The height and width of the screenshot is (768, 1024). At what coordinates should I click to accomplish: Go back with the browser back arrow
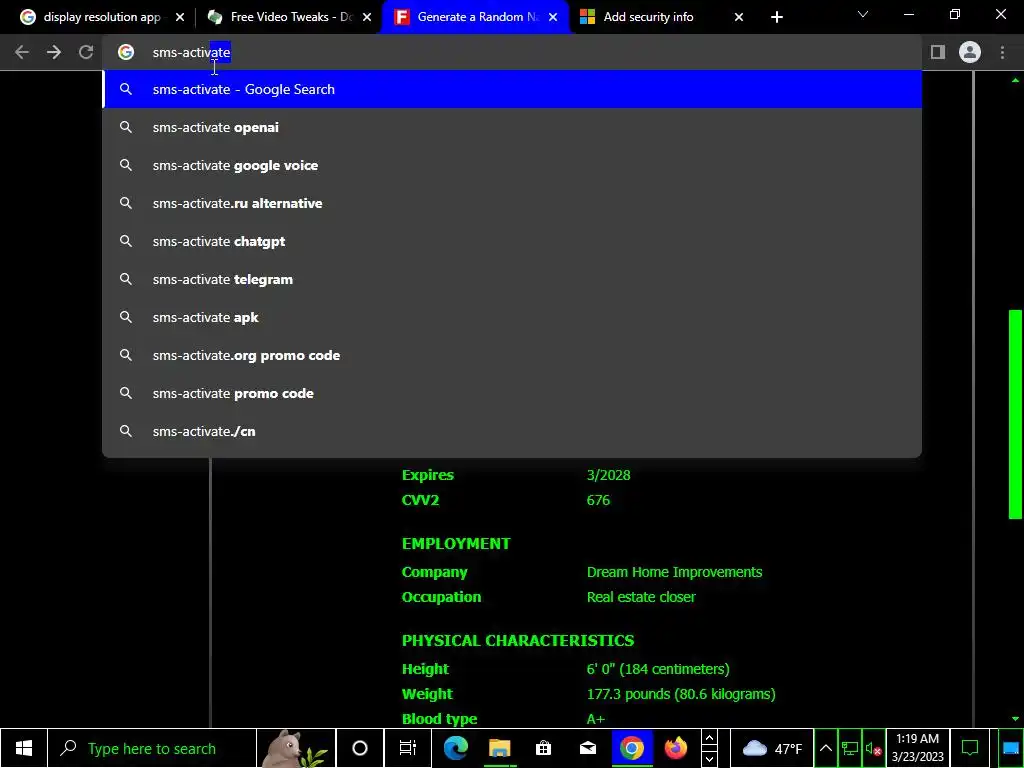pos(22,52)
